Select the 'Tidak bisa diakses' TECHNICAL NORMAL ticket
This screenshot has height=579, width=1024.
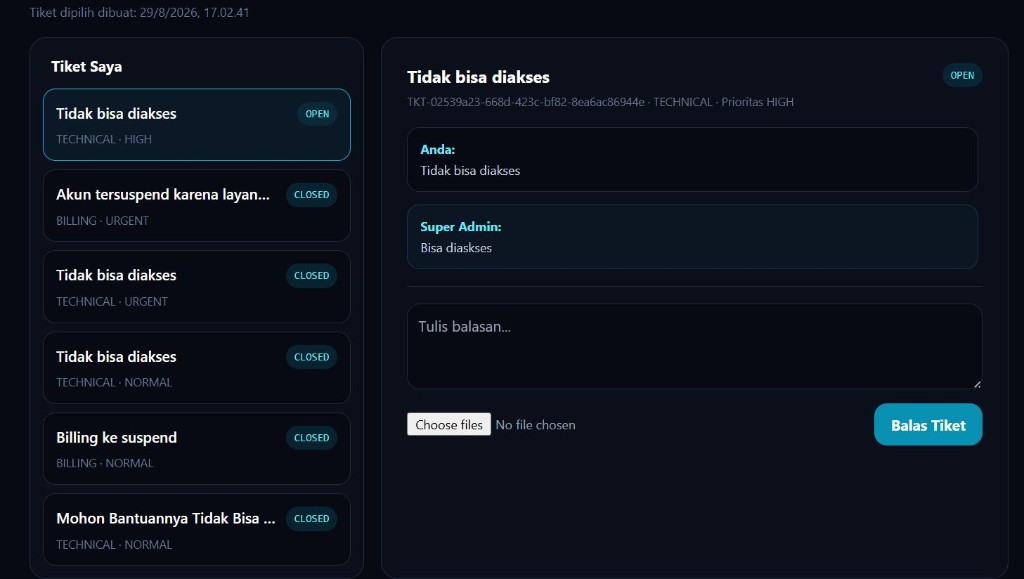[x=197, y=368]
